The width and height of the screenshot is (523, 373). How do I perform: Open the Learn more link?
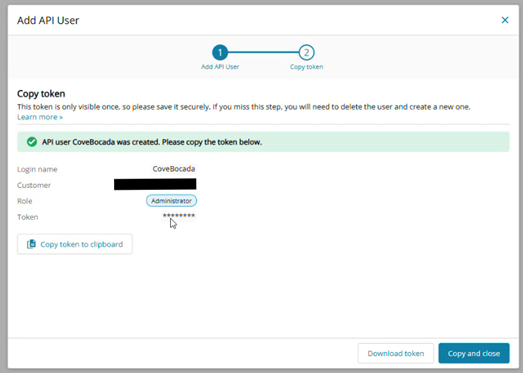(x=40, y=117)
